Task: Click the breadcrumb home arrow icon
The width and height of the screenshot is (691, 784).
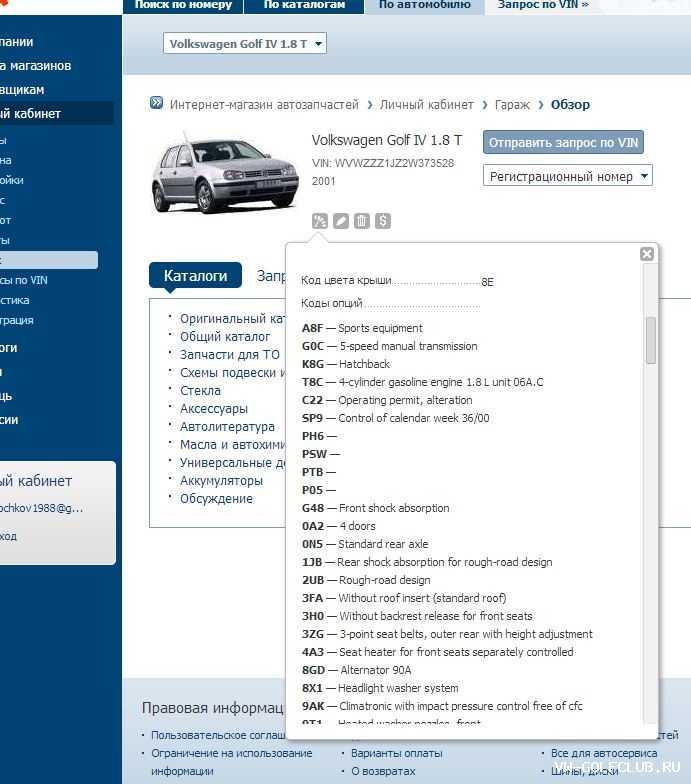Action: pyautogui.click(x=156, y=103)
